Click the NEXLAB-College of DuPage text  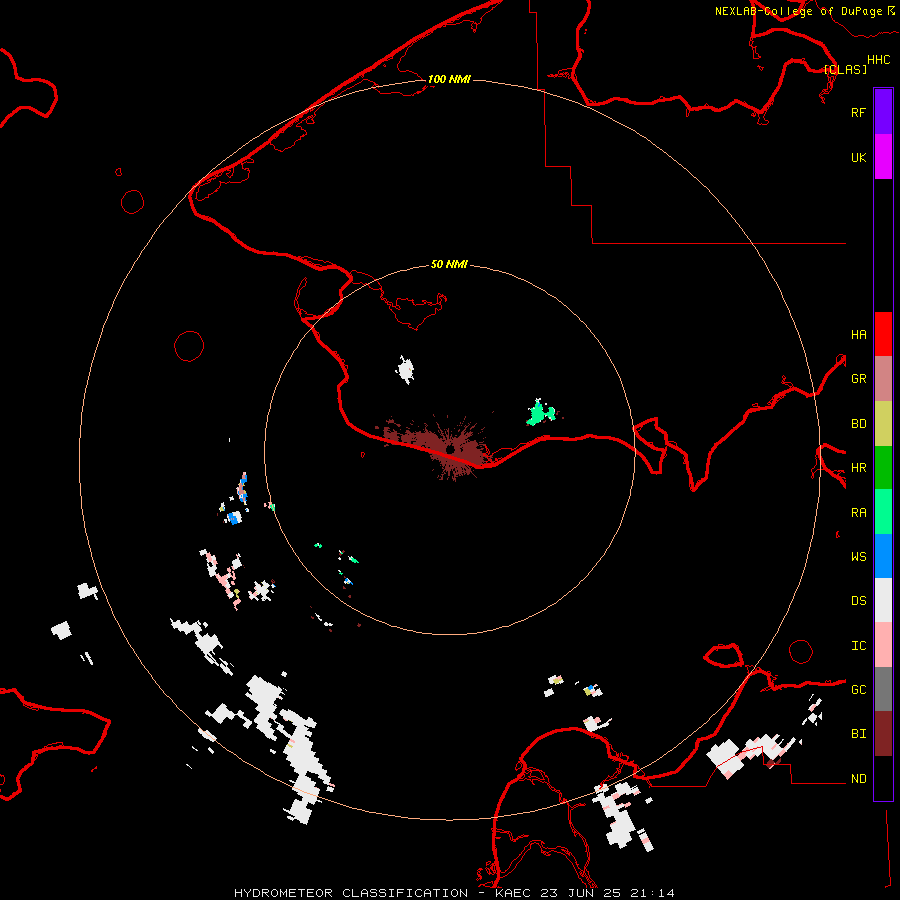pos(798,11)
